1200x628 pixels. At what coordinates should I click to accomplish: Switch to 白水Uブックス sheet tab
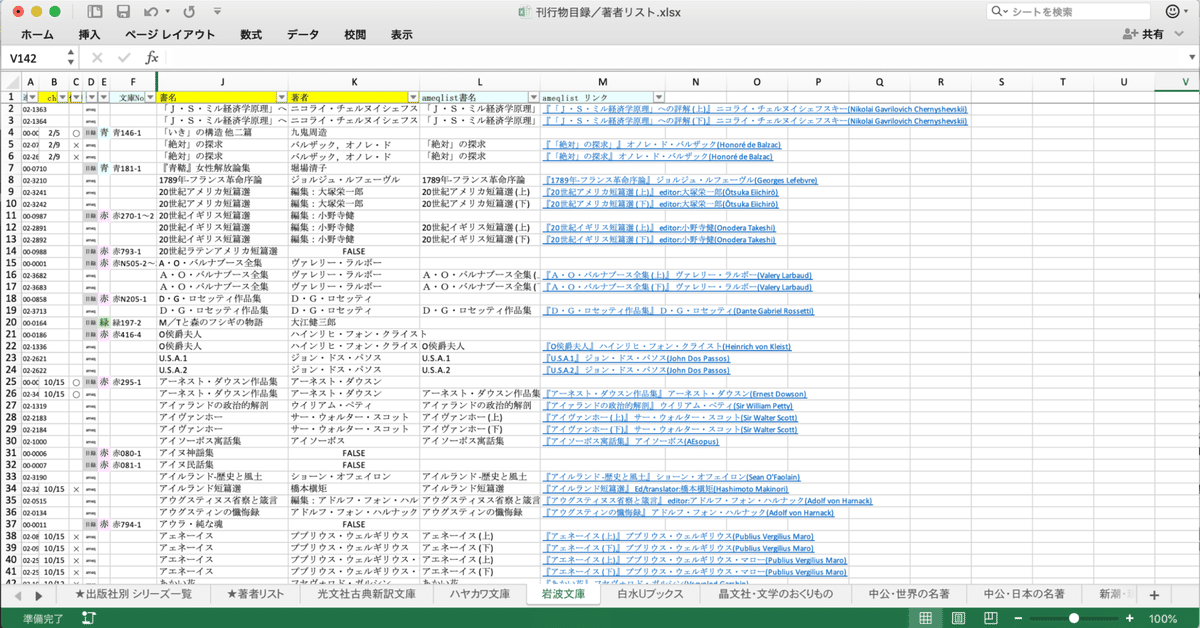click(x=649, y=595)
